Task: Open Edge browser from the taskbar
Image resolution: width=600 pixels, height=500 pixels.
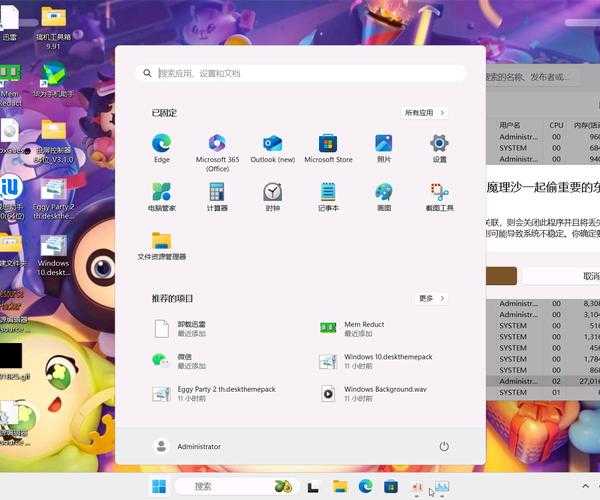Action: coord(365,487)
